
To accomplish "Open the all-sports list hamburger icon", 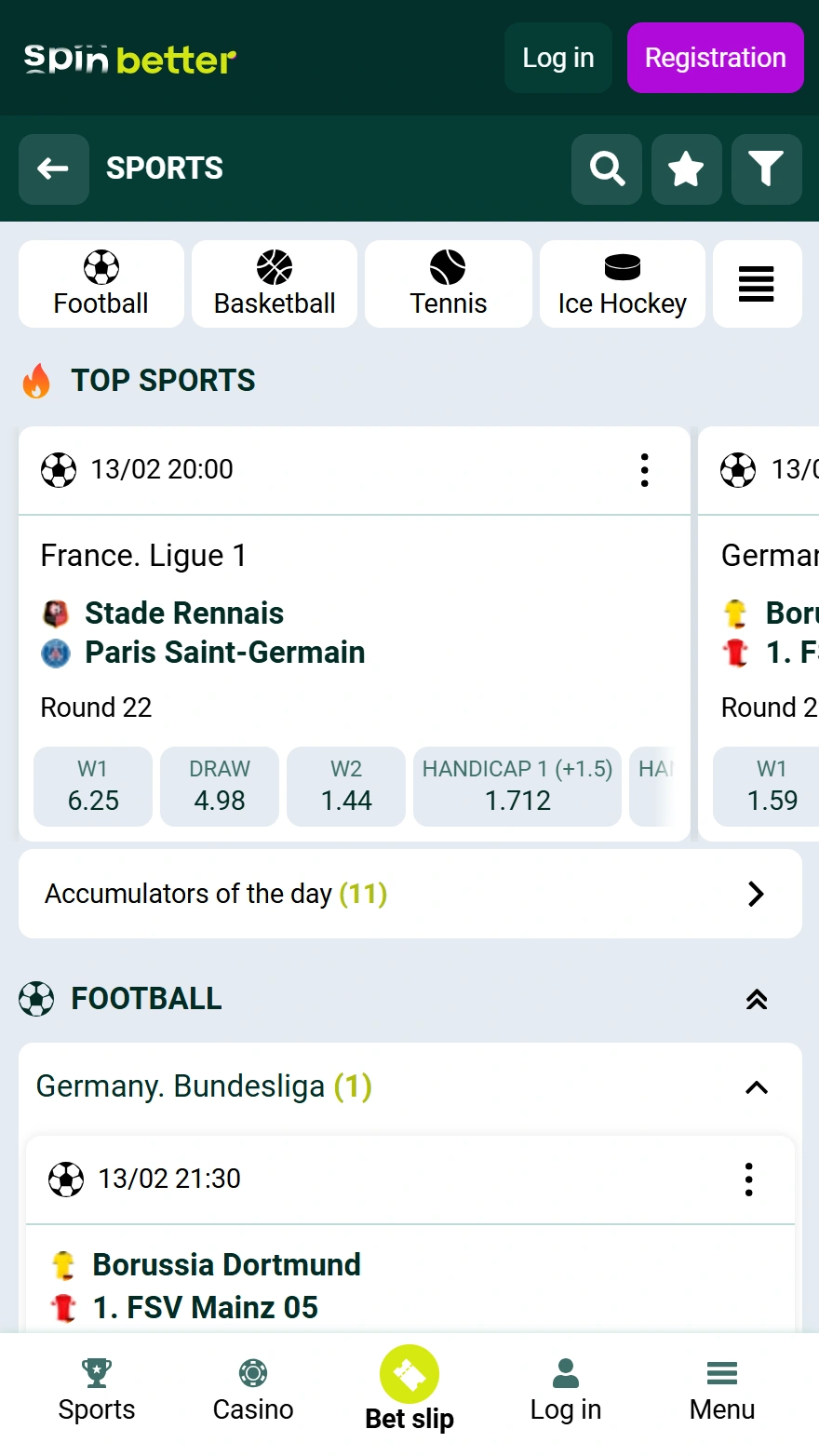I will point(757,284).
